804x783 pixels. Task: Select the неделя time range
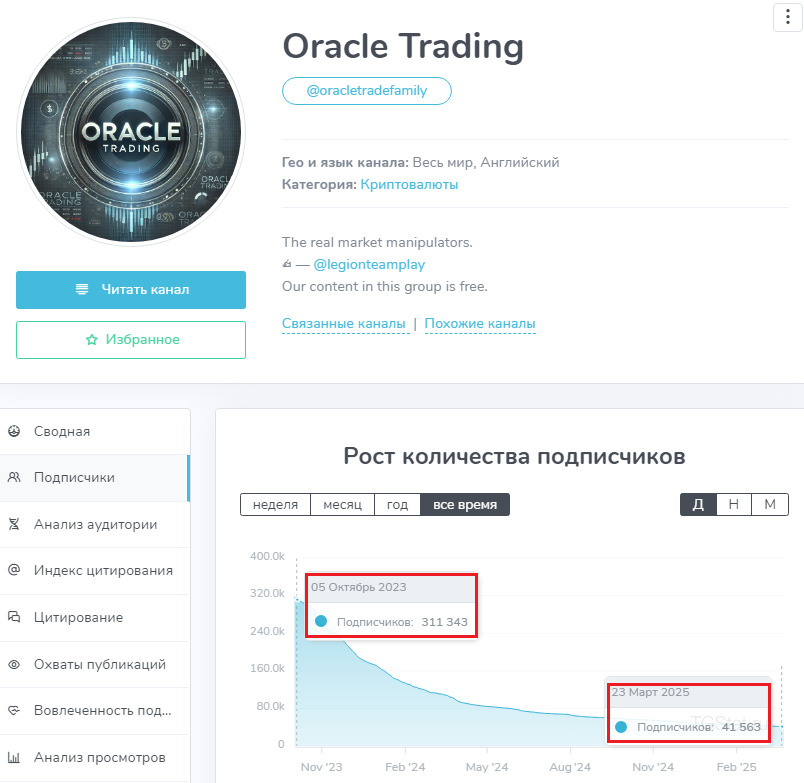(x=275, y=505)
